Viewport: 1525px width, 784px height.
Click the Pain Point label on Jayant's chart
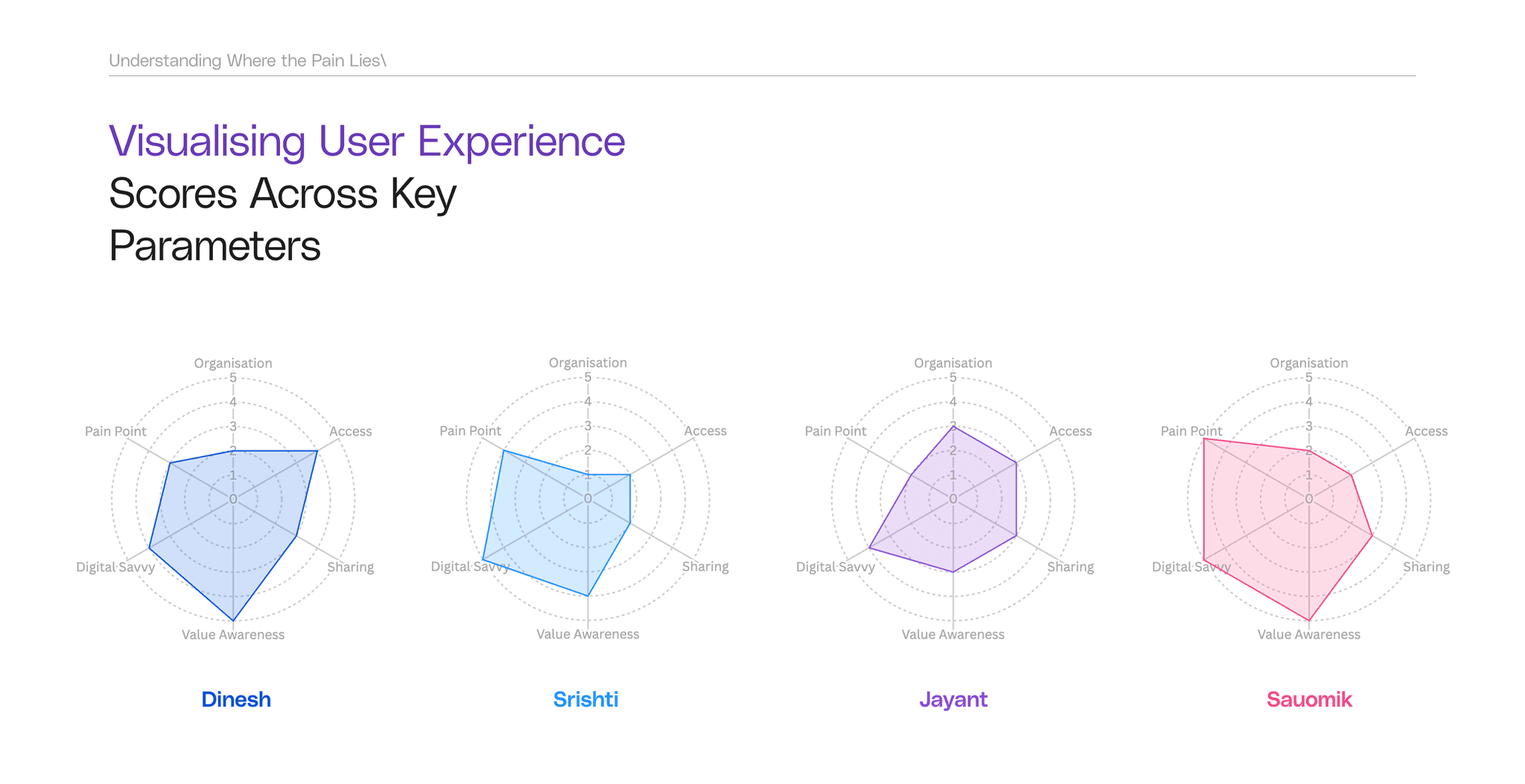[x=835, y=431]
